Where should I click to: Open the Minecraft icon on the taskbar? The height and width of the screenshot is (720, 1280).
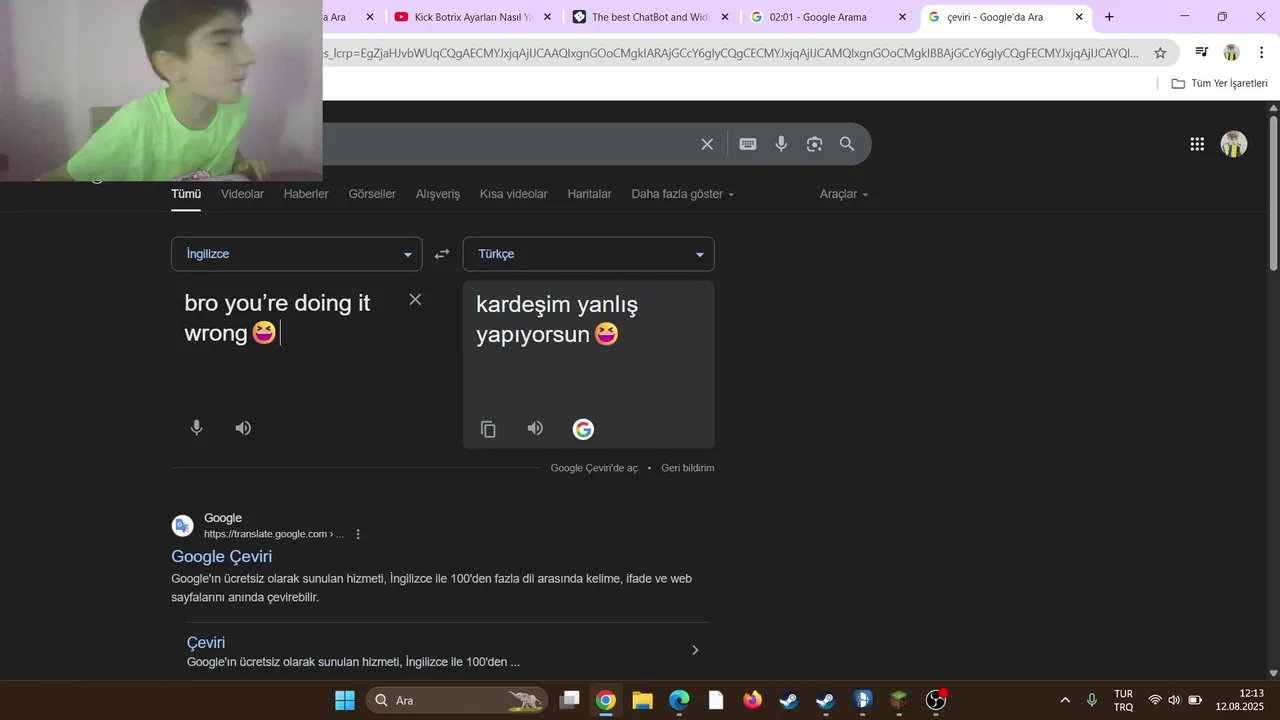899,700
